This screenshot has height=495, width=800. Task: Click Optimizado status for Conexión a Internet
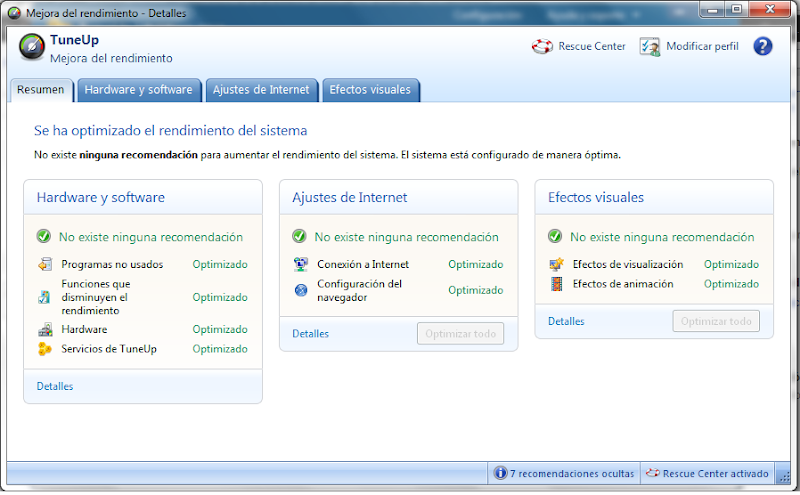click(476, 264)
